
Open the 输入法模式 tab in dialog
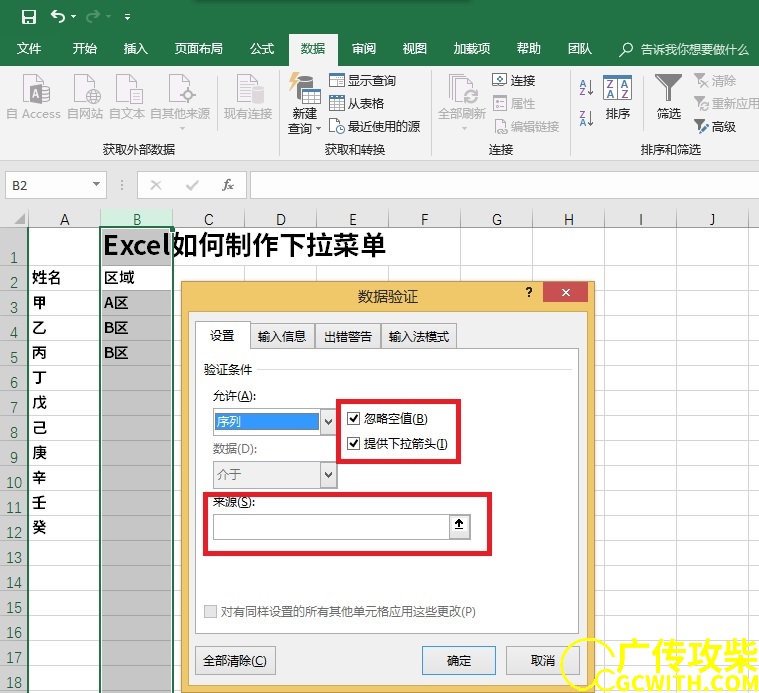pos(419,336)
